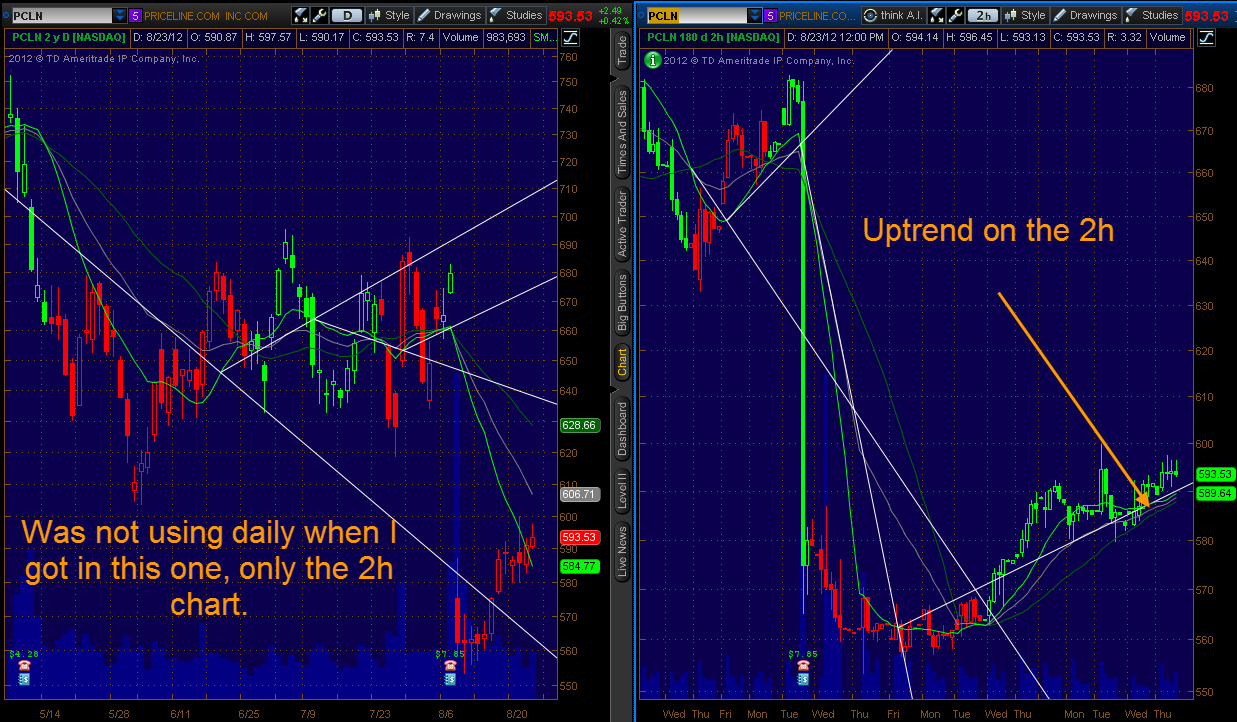Click the 584.77 price bubble on the left axis
Viewport: 1237px width, 722px height.
[580, 565]
